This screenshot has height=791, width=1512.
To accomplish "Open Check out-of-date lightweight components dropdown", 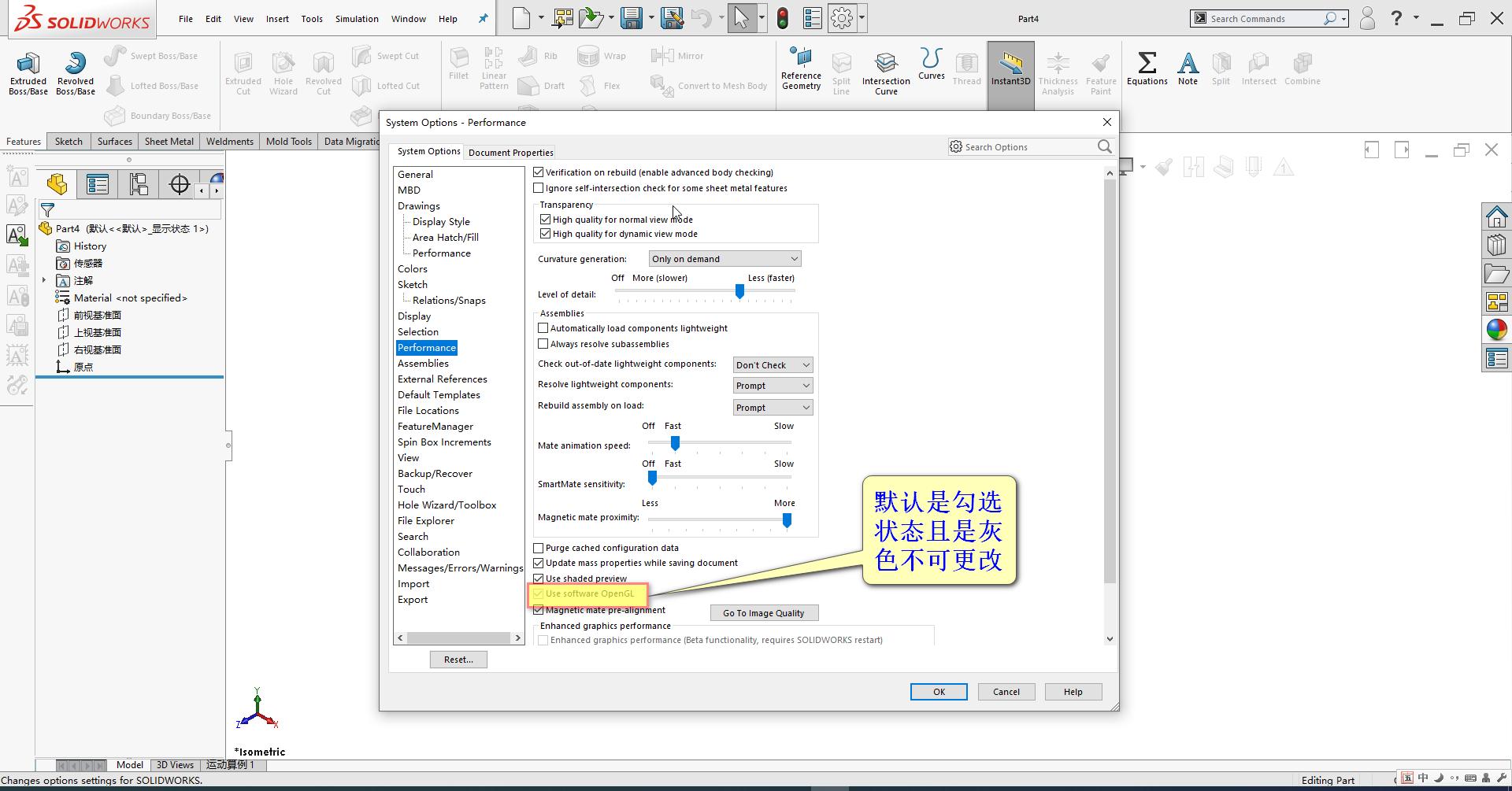I will (x=772, y=364).
